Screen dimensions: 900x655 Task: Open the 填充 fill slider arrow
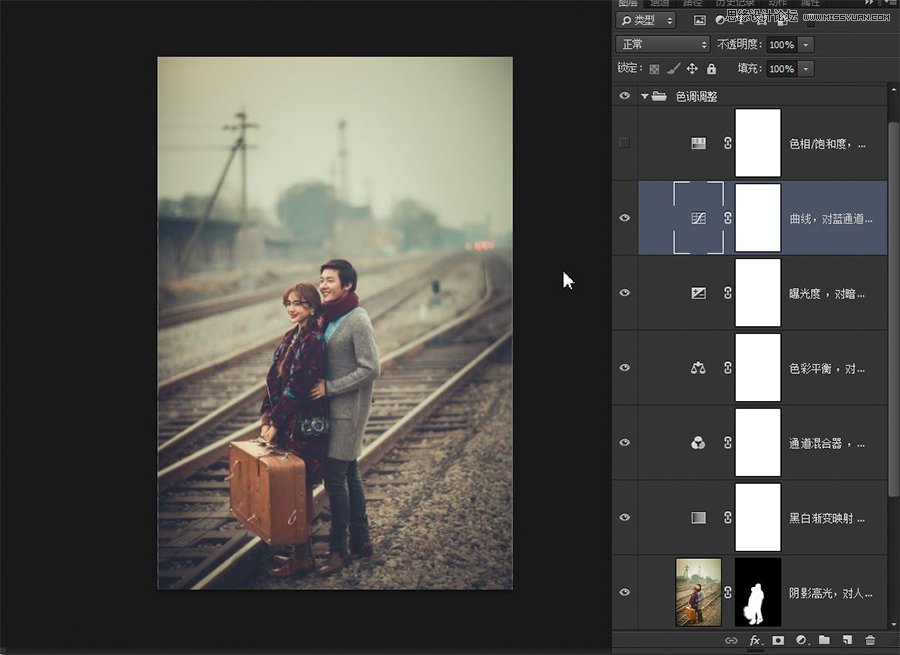pyautogui.click(x=806, y=69)
